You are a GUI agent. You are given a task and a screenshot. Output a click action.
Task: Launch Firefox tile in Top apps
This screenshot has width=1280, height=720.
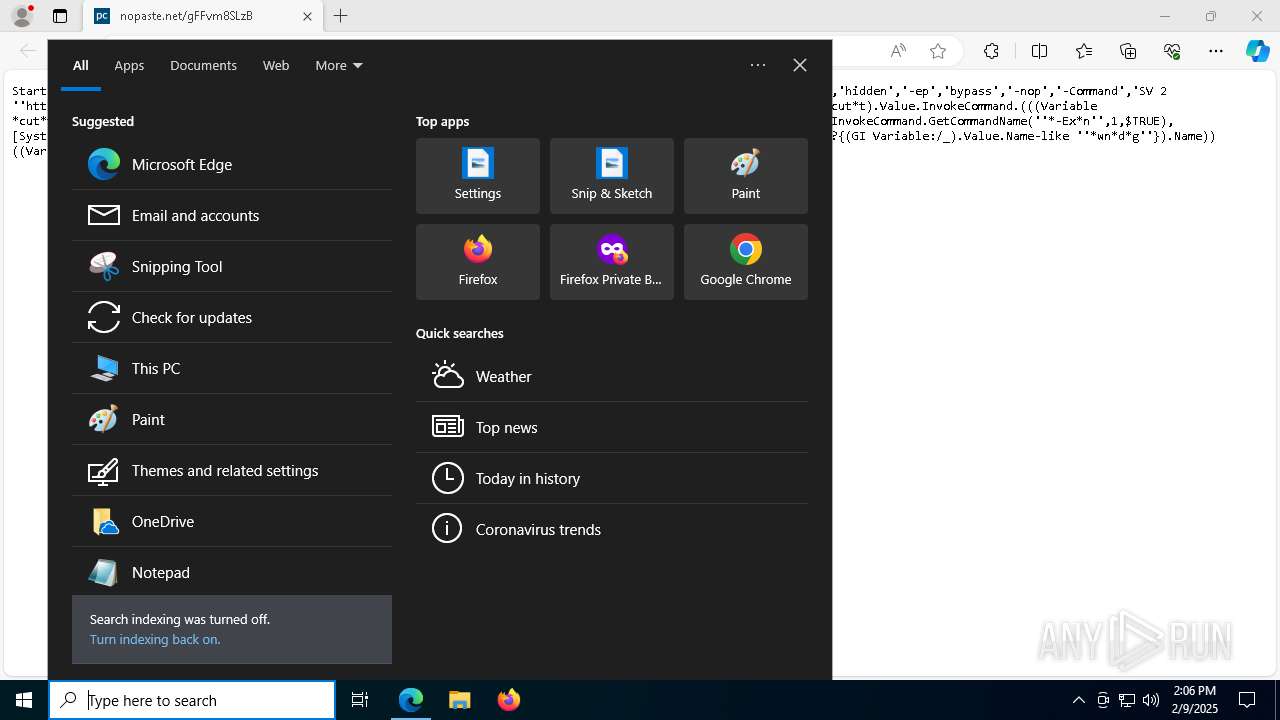point(478,262)
